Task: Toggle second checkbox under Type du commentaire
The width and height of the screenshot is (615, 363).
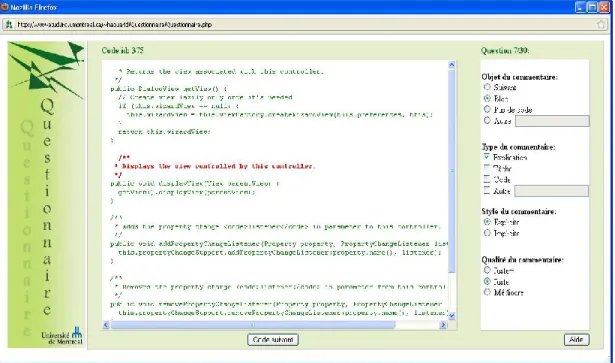Action: click(x=487, y=168)
